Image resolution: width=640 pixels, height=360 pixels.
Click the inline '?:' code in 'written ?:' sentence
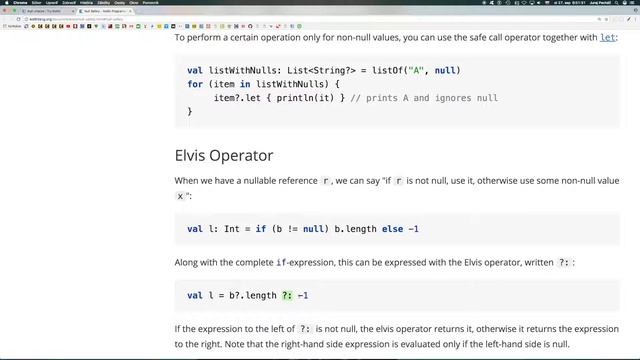564,262
